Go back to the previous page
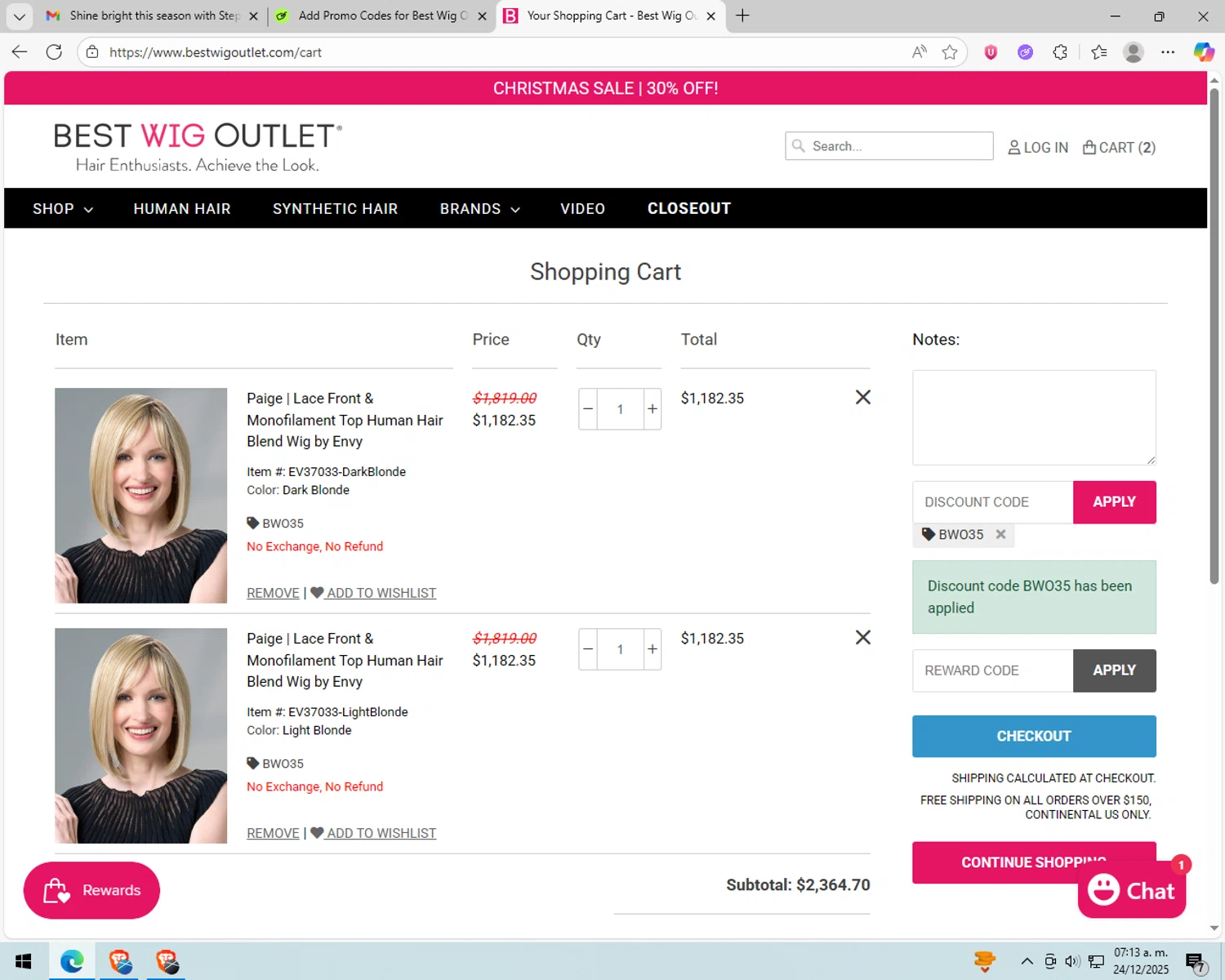The image size is (1225, 980). (20, 52)
